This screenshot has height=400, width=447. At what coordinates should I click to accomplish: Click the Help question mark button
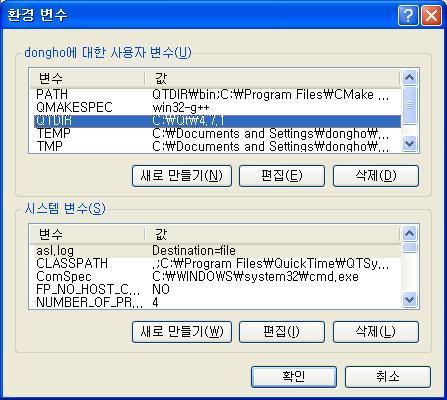click(x=408, y=15)
